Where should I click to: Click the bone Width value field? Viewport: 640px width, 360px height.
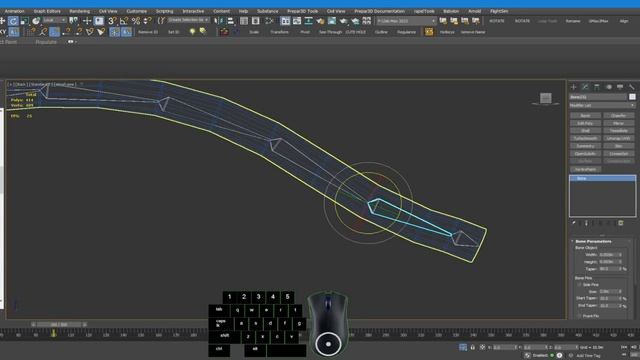pyautogui.click(x=608, y=255)
